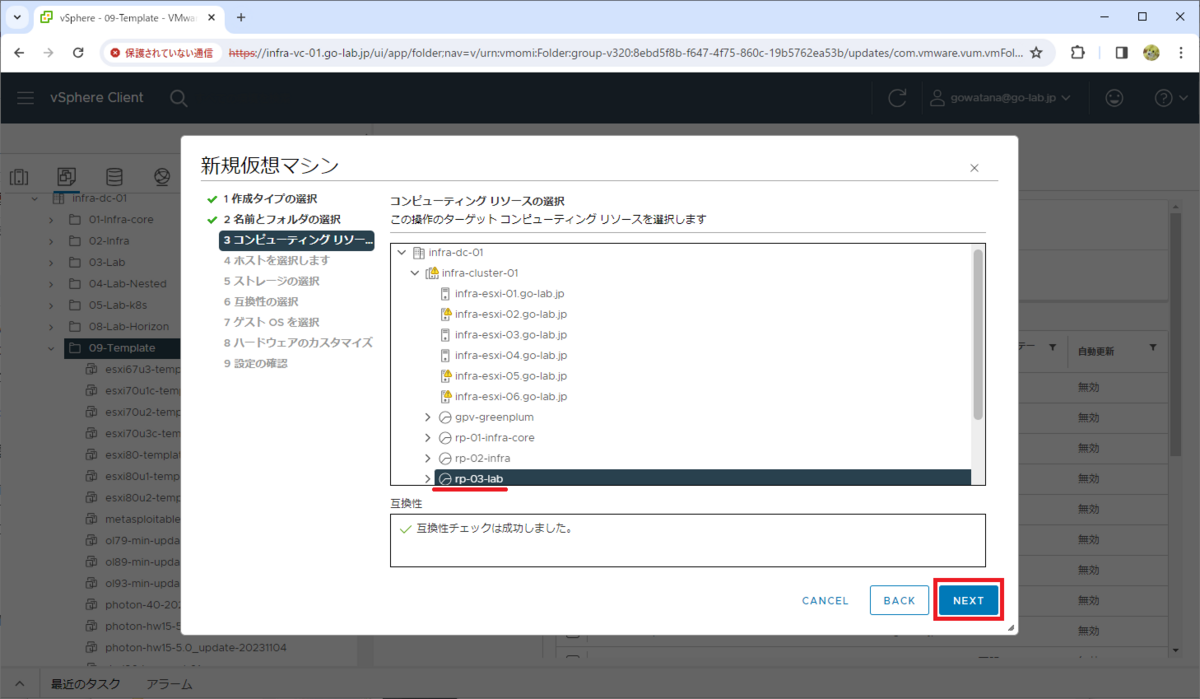Click the vSphere Client search icon
Screen dimensions: 1200x699
[x=178, y=98]
